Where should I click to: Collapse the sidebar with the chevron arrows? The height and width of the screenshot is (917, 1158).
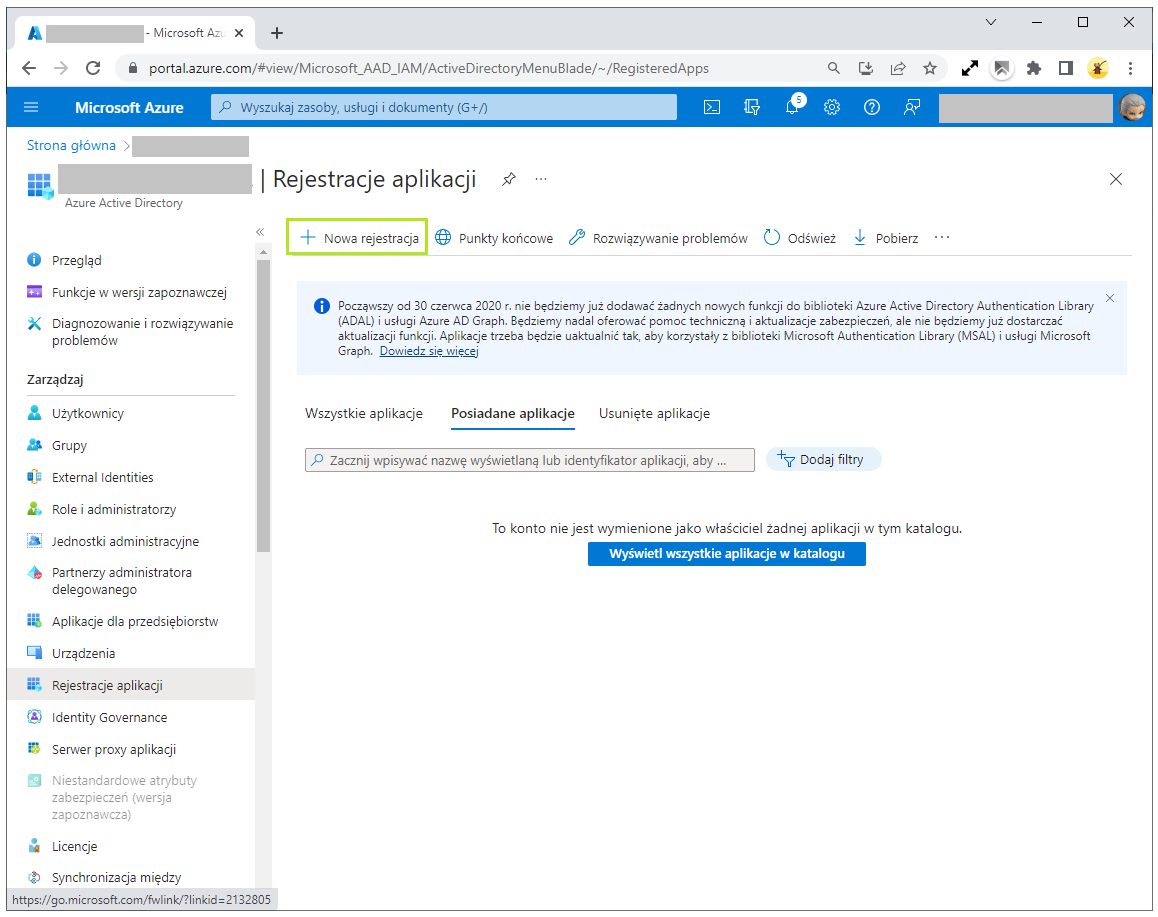(259, 230)
